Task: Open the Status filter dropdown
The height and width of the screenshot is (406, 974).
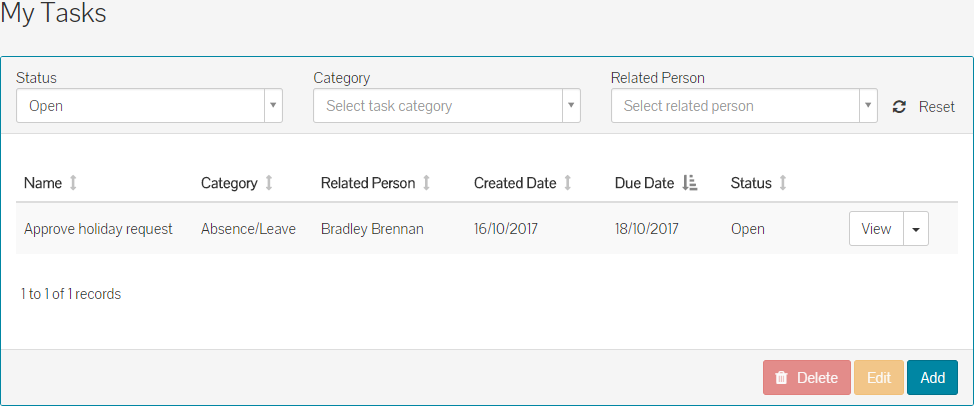Action: click(x=149, y=105)
